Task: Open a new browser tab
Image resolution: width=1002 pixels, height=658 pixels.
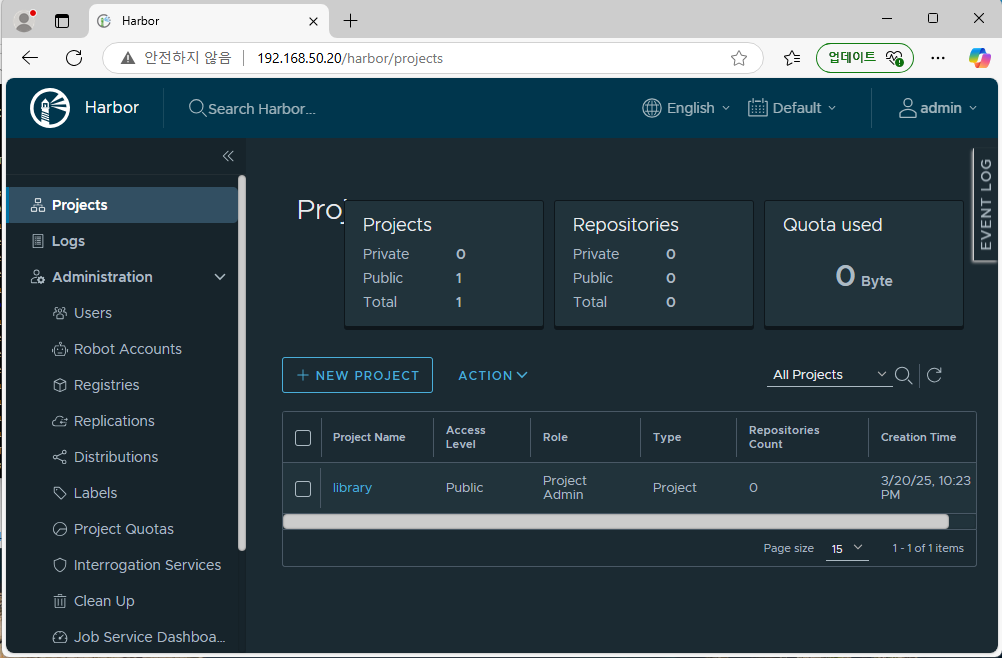Action: [x=350, y=21]
